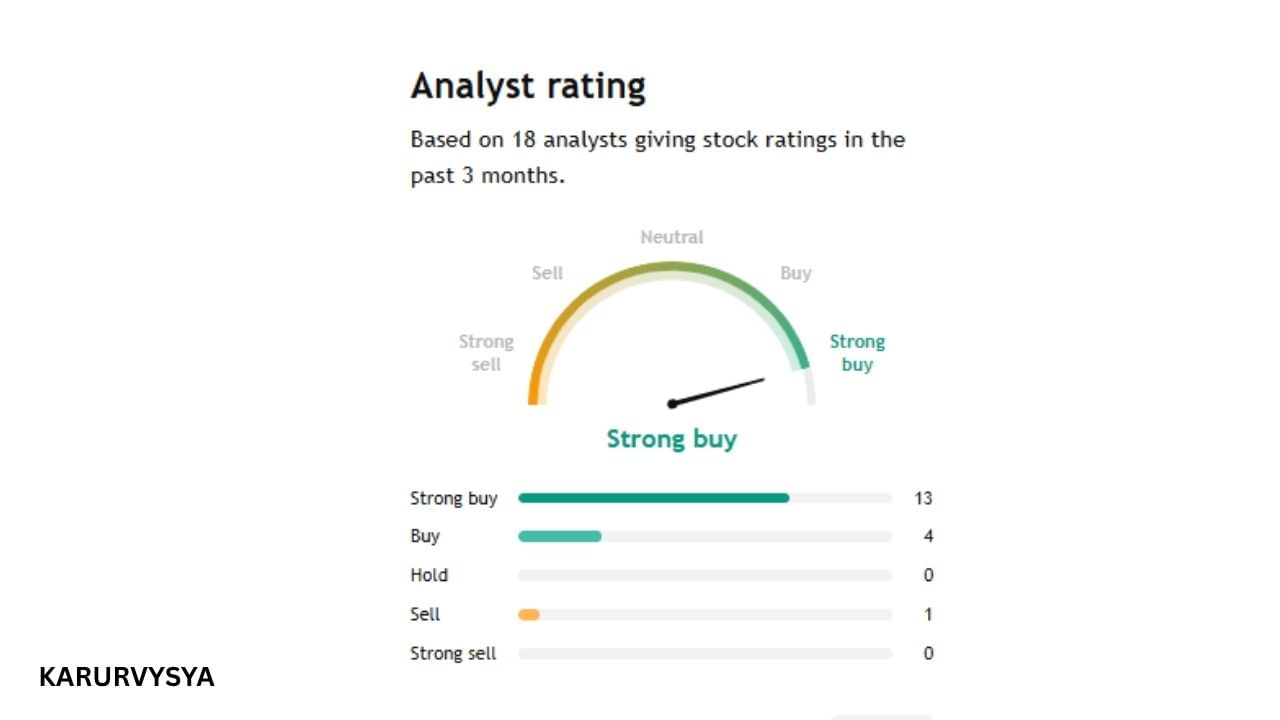Click the black gauge needle pointer
Image resolution: width=1280 pixels, height=720 pixels.
coord(720,391)
